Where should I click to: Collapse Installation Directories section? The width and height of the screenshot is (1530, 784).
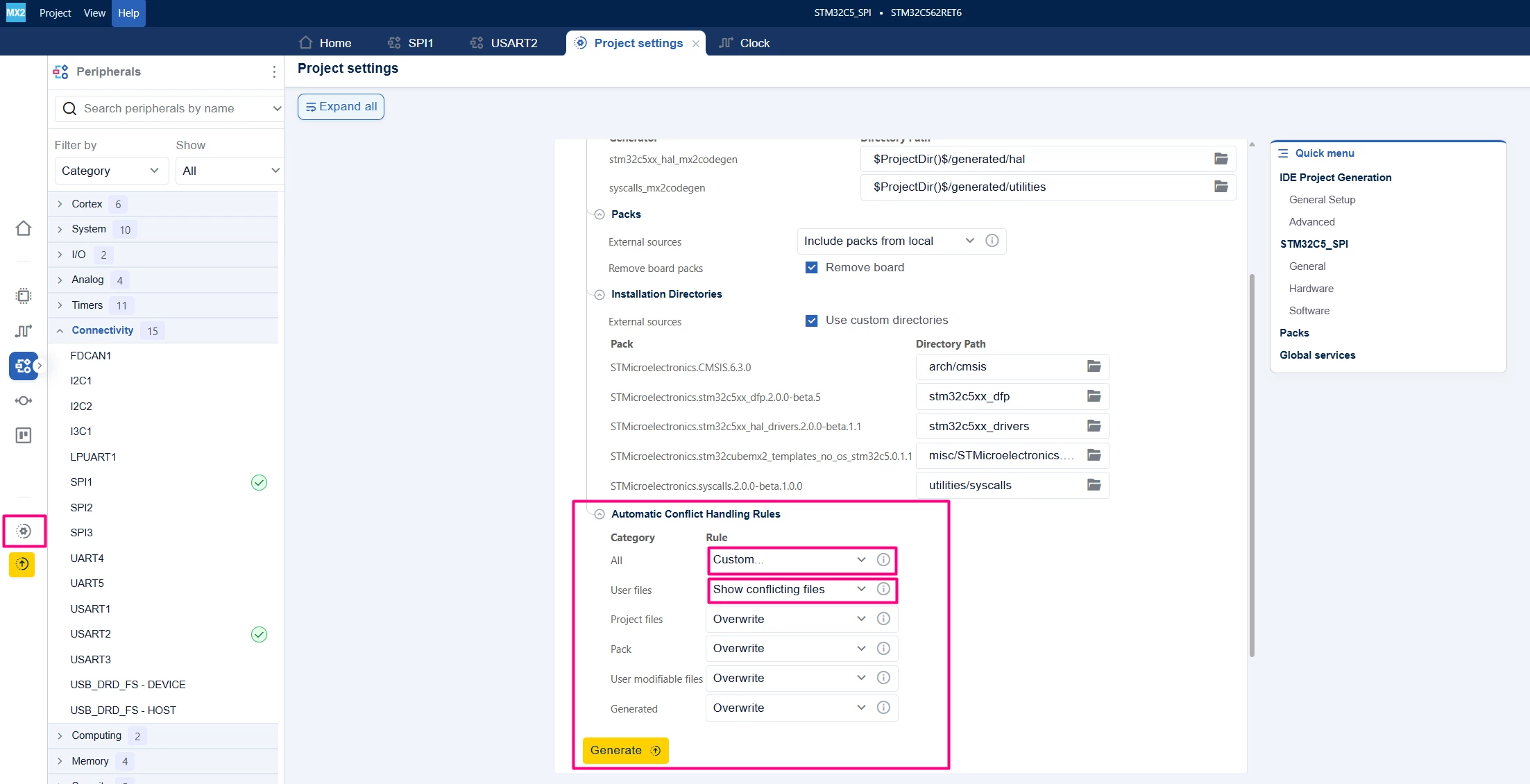[x=600, y=294]
